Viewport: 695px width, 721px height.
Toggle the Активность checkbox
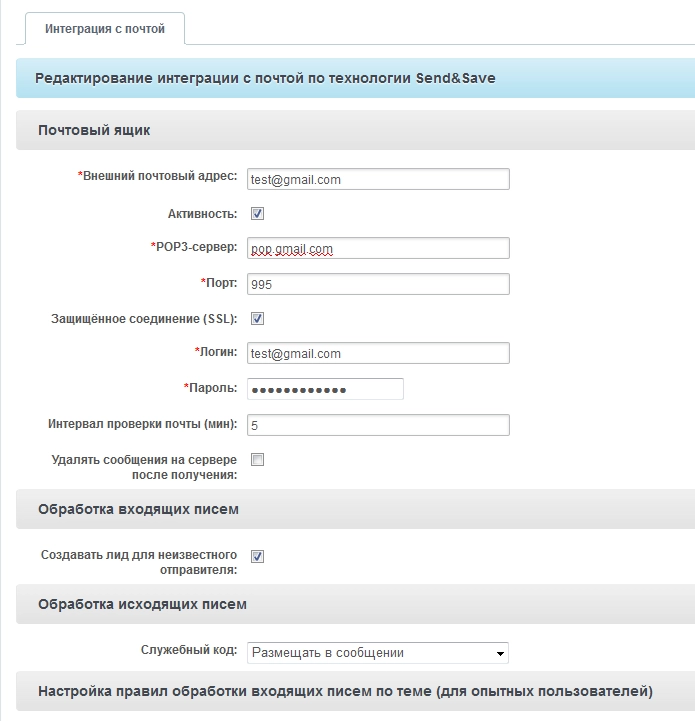click(x=257, y=214)
